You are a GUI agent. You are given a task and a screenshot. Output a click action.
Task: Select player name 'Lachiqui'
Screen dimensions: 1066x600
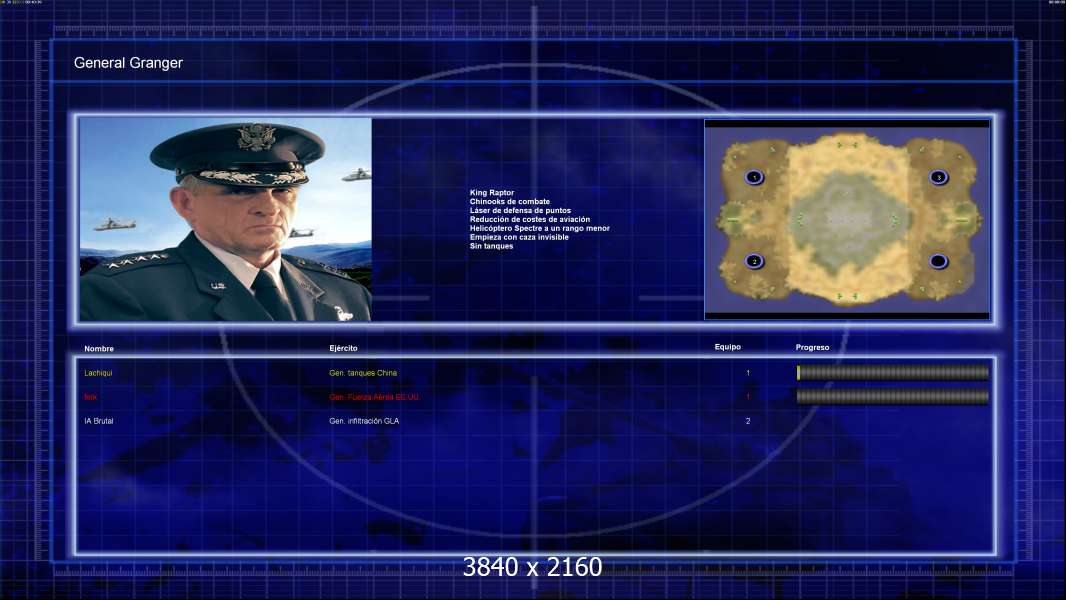[98, 373]
